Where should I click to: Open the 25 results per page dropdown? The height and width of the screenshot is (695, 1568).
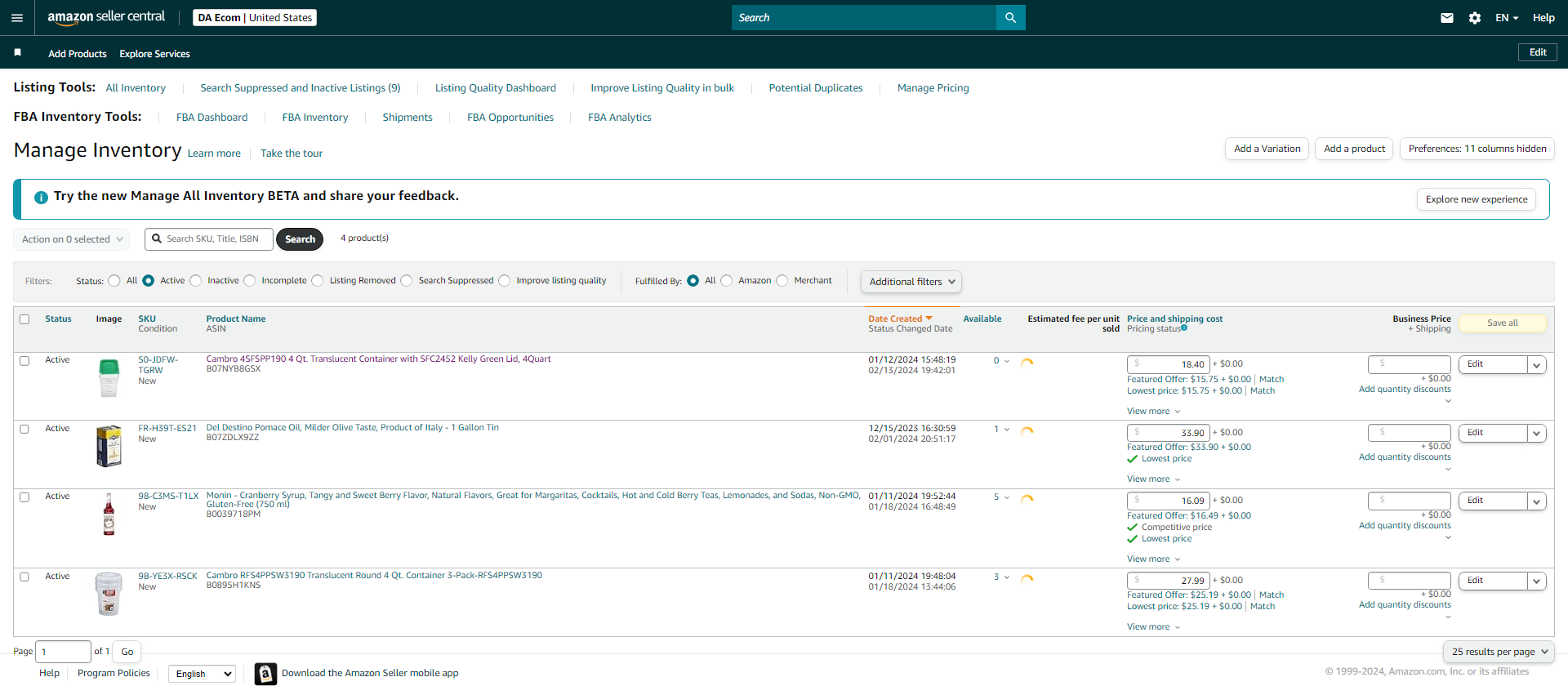(1499, 652)
